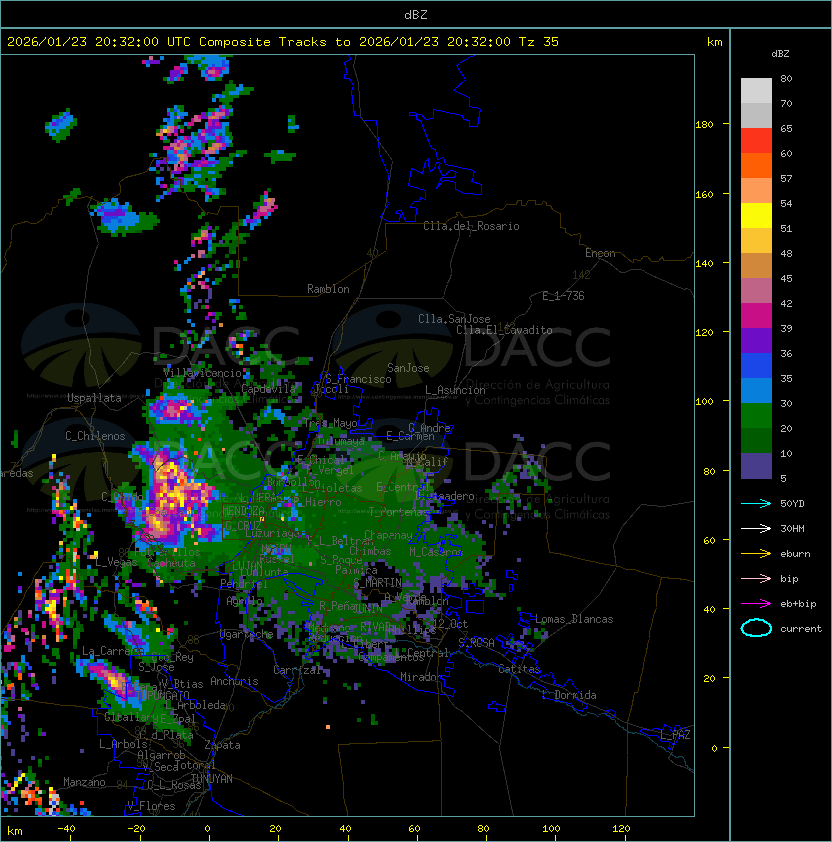Image resolution: width=832 pixels, height=842 pixels.
Task: Click the 'Catitas' place label
Action: 519,669
